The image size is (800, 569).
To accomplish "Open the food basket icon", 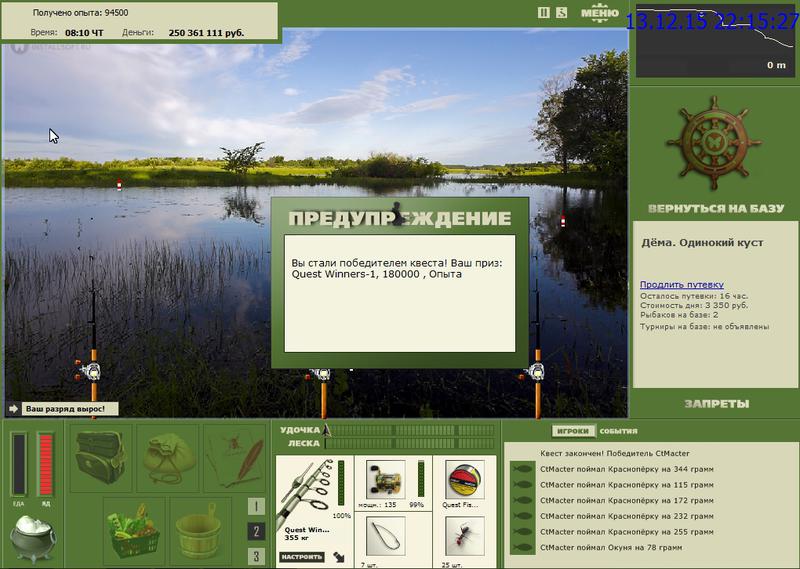I will point(134,529).
